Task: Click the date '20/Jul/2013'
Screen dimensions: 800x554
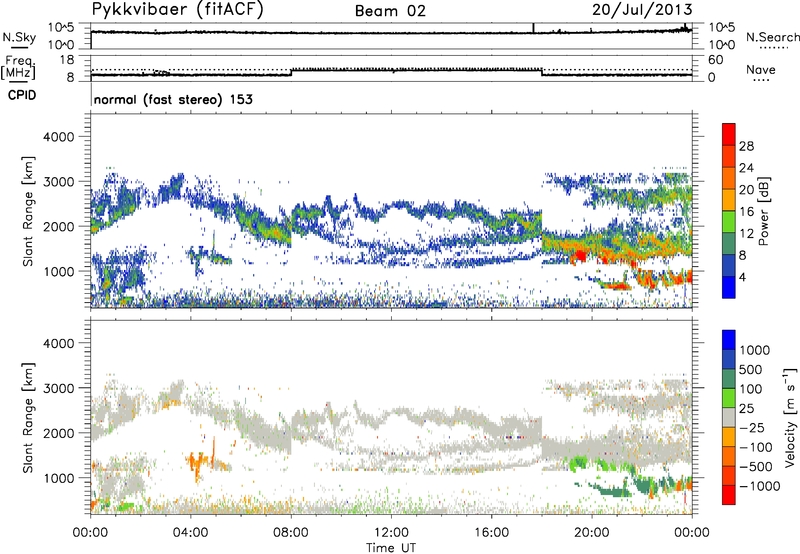Action: pyautogui.click(x=642, y=9)
